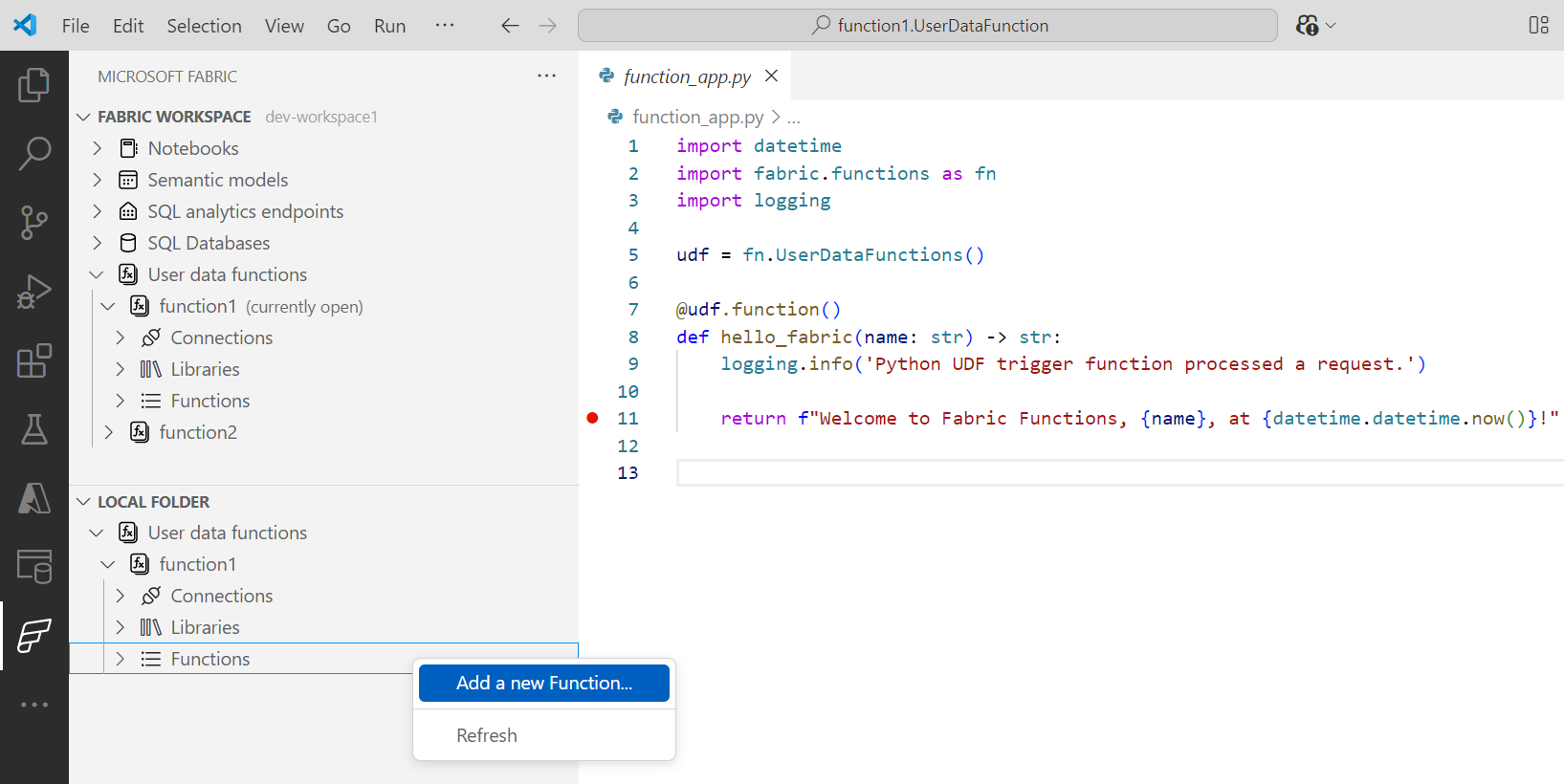
Task: Close the function_app.py editor tab
Action: tap(771, 76)
